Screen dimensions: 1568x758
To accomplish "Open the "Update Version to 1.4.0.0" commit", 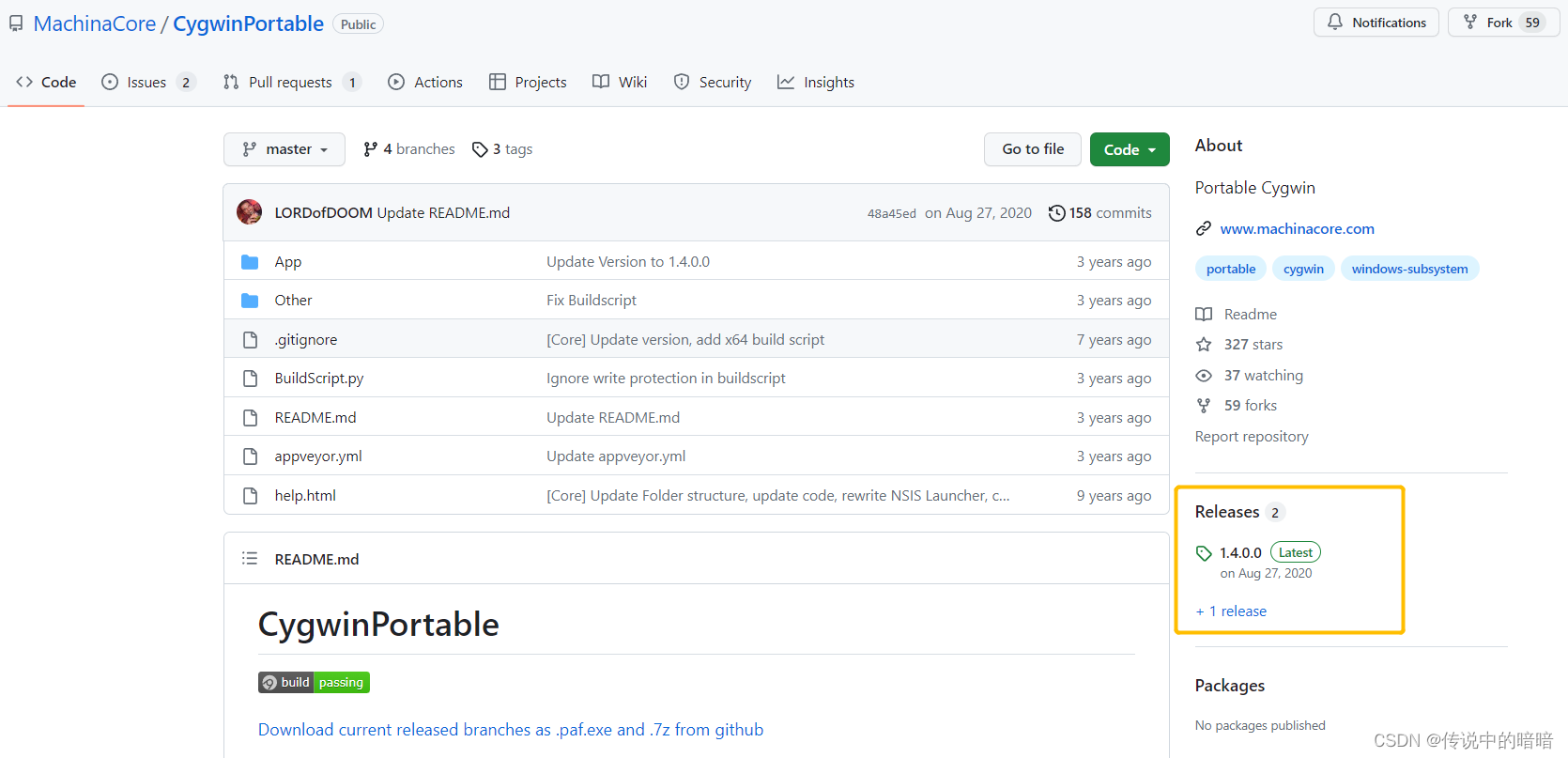I will pyautogui.click(x=628, y=262).
